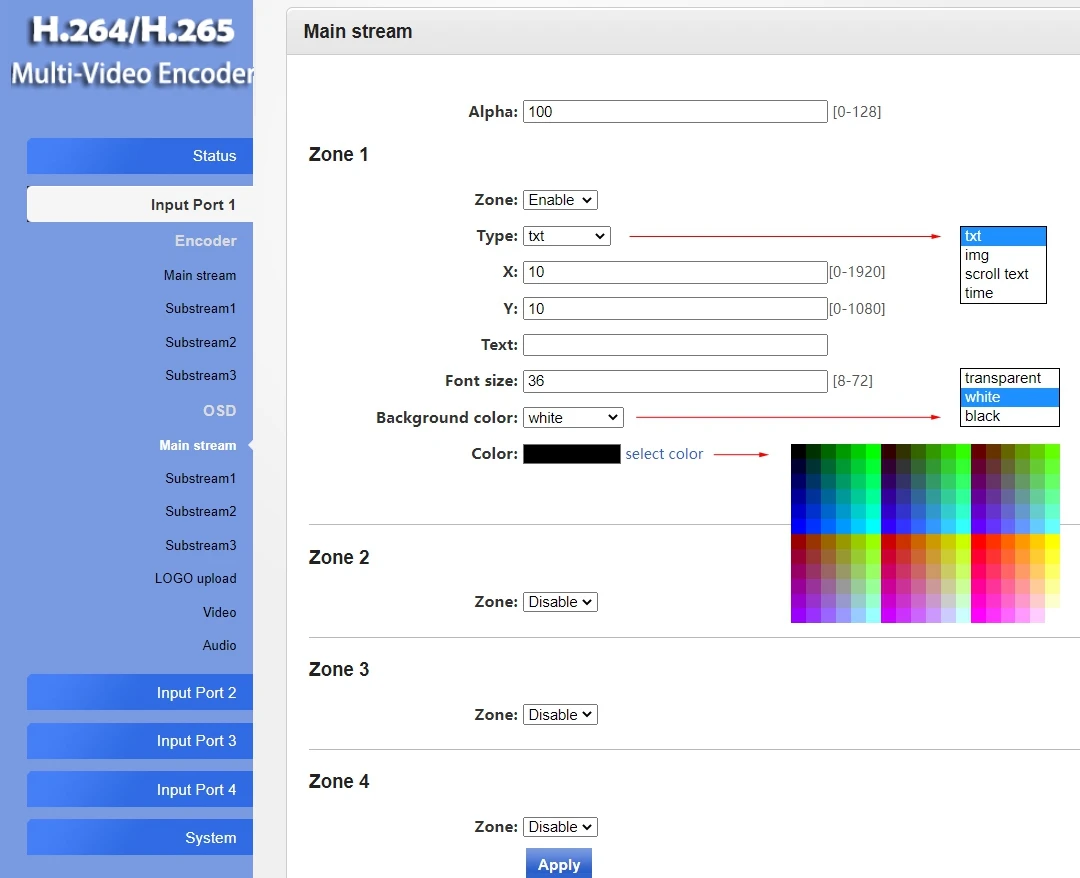Click the "select color" link
Viewport: 1080px width, 878px height.
664,453
